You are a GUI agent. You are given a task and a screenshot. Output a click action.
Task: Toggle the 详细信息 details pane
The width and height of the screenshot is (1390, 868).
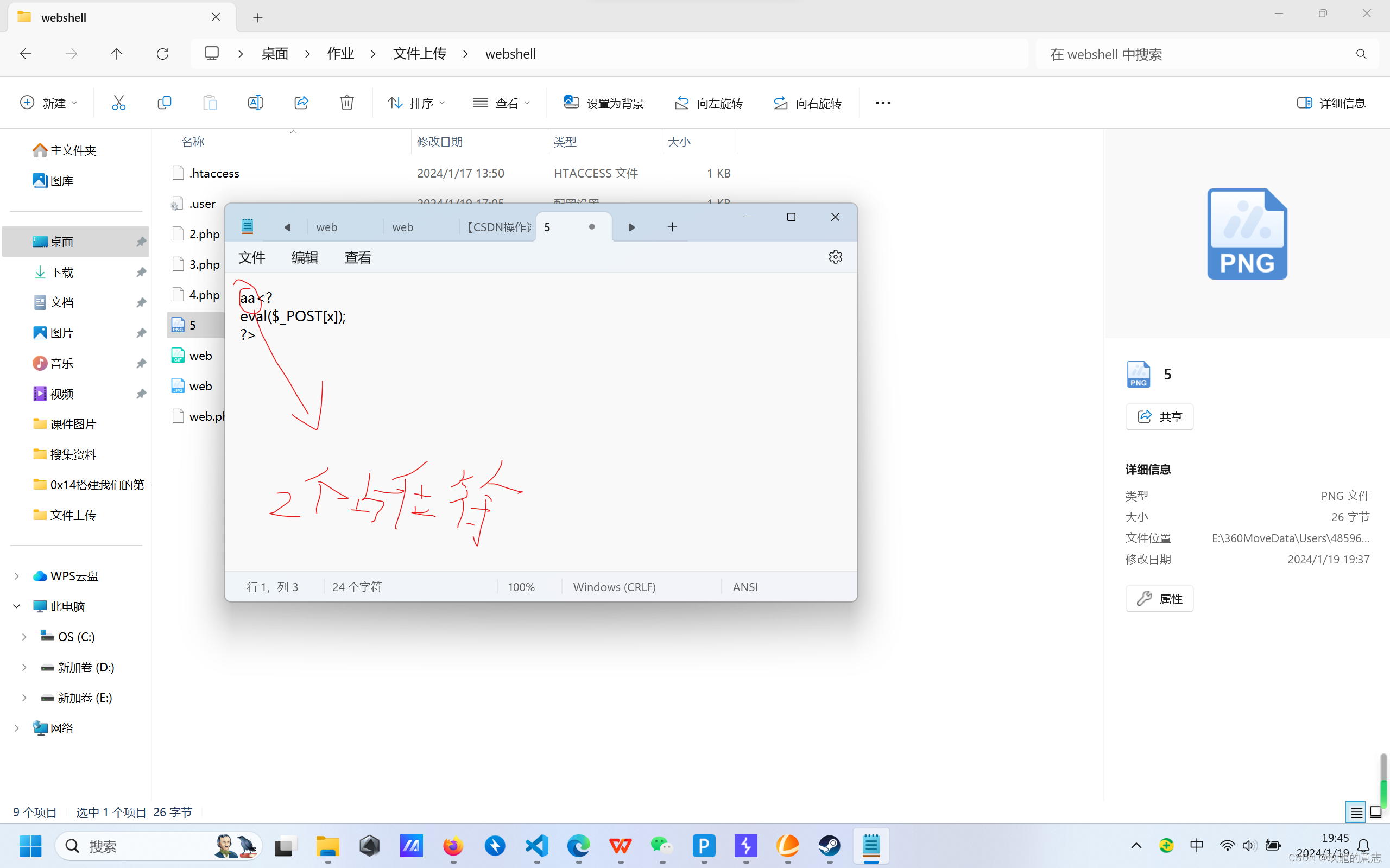point(1331,103)
